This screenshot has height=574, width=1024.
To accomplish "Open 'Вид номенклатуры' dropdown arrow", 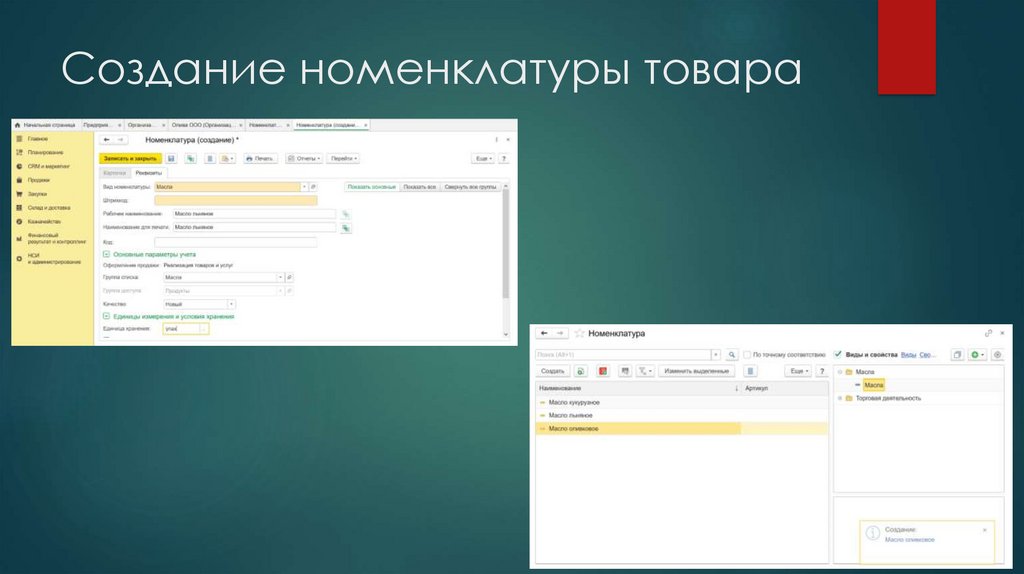I will (x=304, y=187).
